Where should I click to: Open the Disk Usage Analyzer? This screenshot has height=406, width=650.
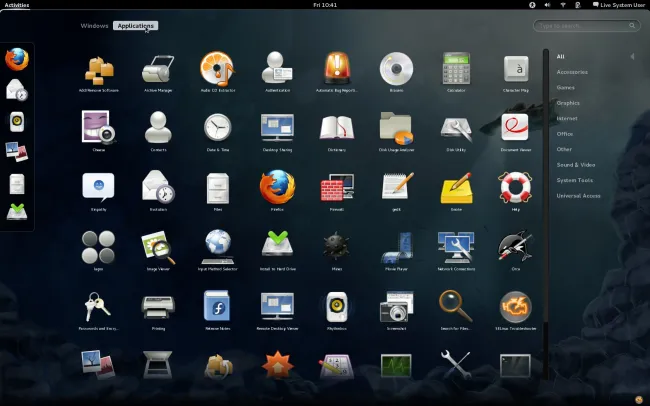coord(396,127)
